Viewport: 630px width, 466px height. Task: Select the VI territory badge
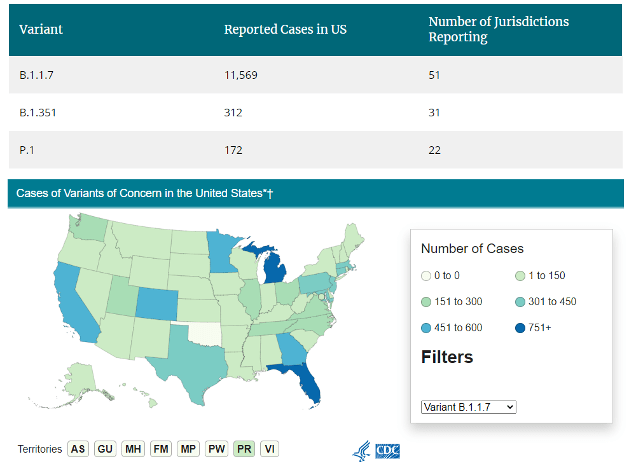[x=269, y=450]
